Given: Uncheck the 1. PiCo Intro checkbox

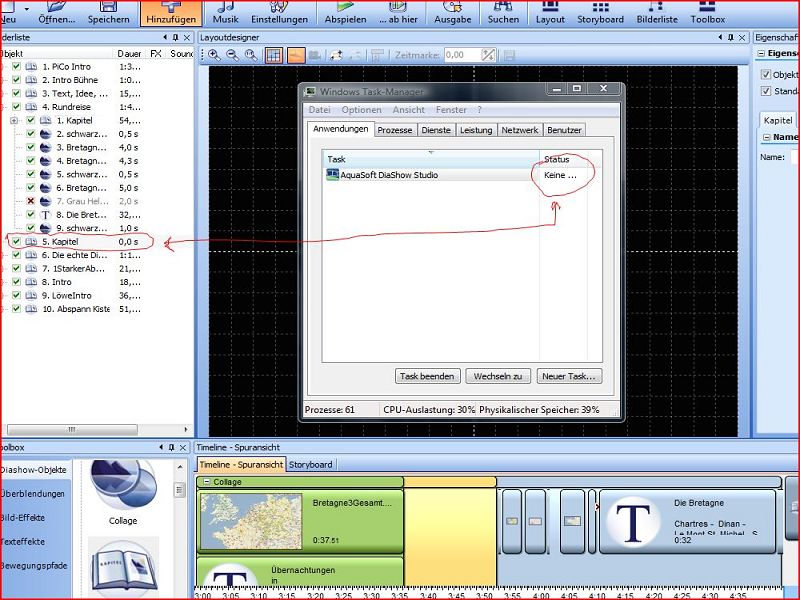Looking at the screenshot, I should [x=17, y=66].
